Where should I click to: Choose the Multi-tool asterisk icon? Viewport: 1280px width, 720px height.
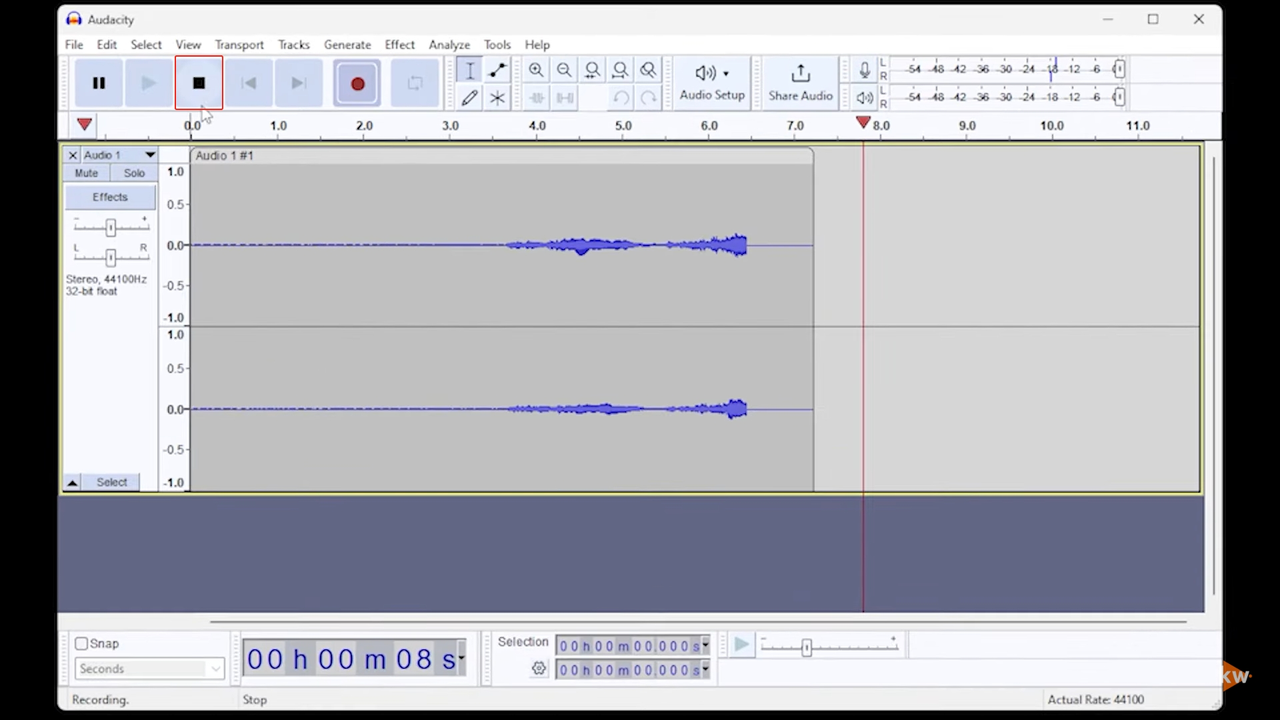[497, 98]
